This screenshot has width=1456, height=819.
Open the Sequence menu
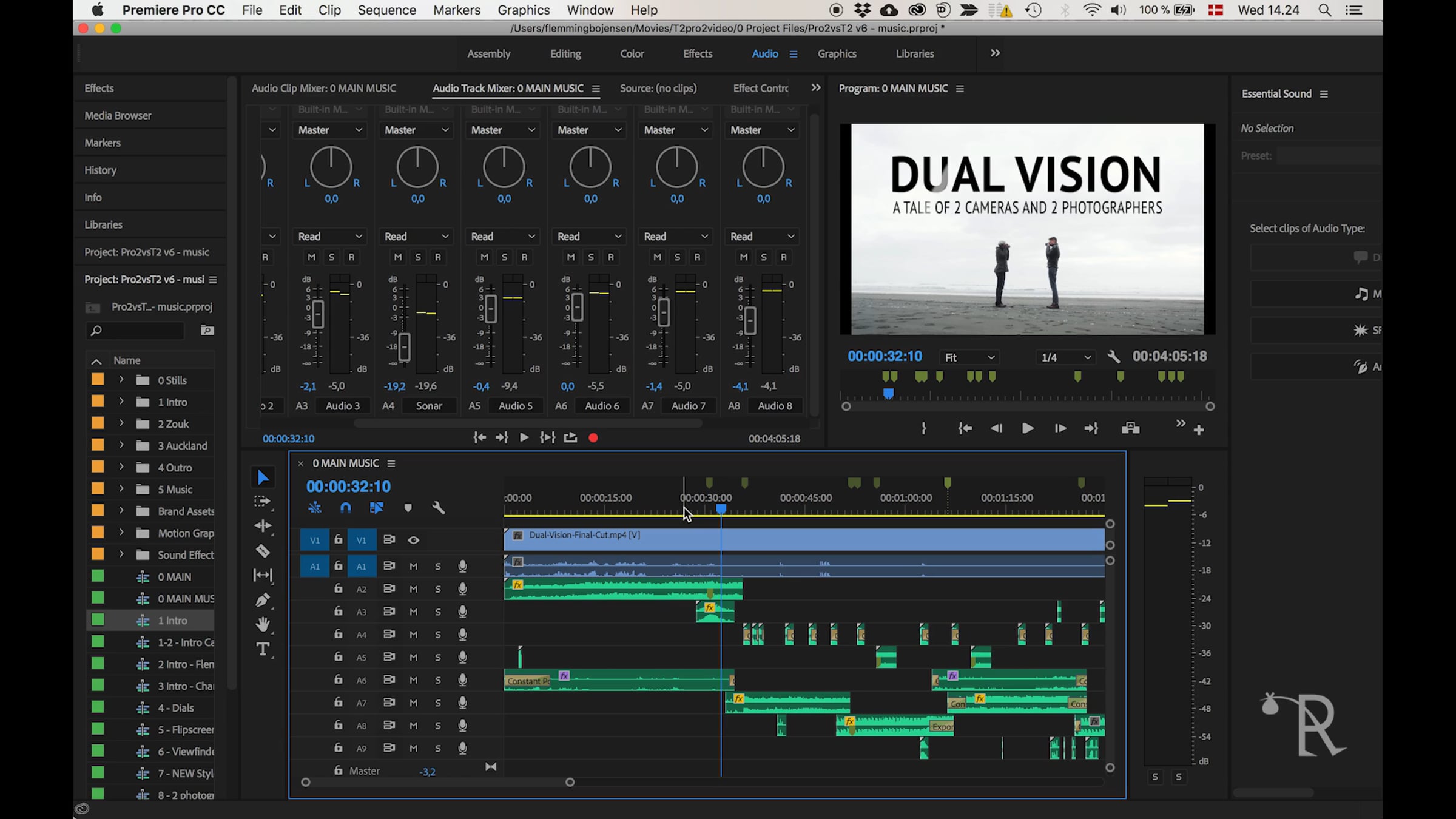pos(386,10)
